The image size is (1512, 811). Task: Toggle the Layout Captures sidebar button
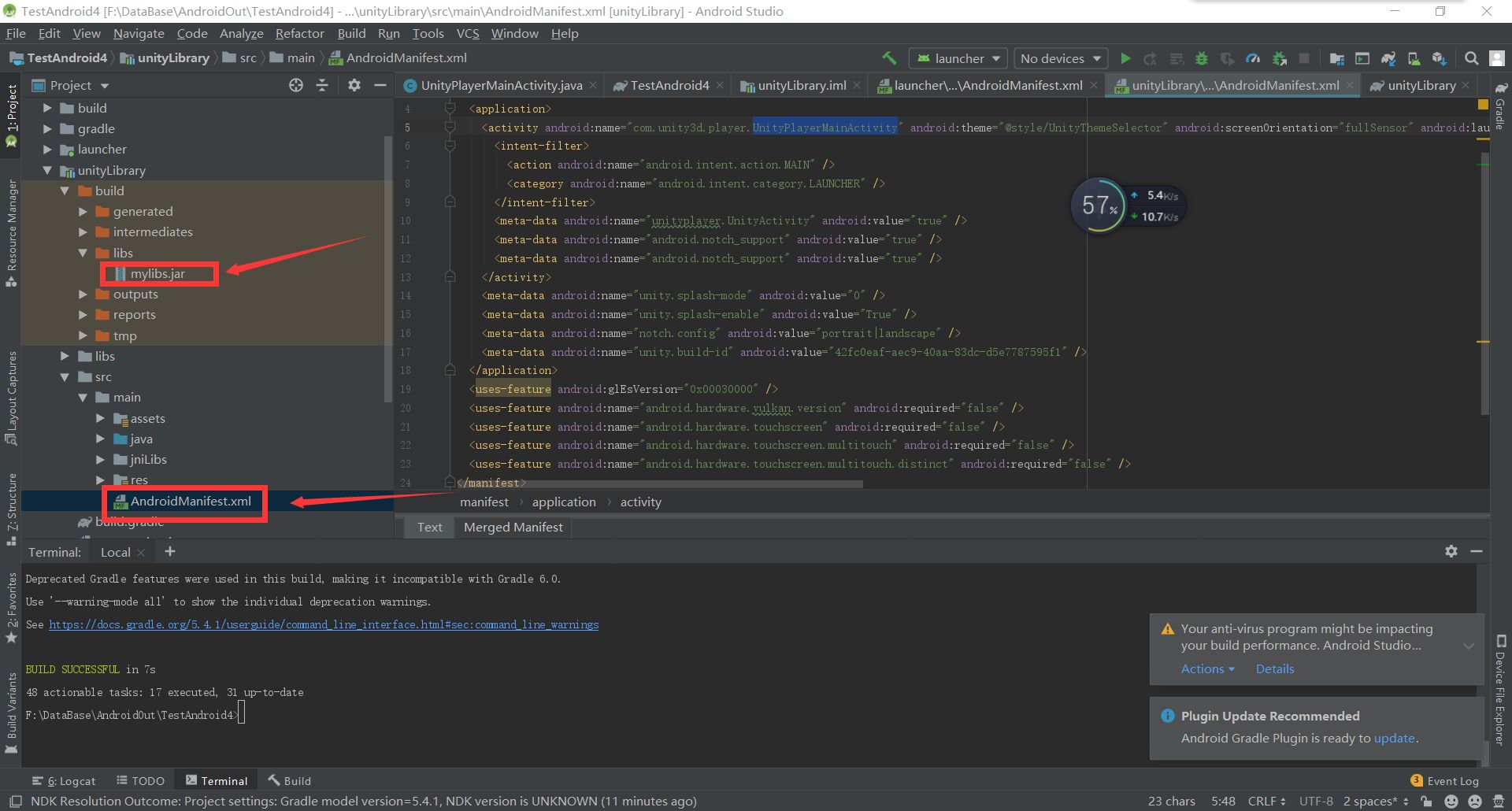click(11, 398)
